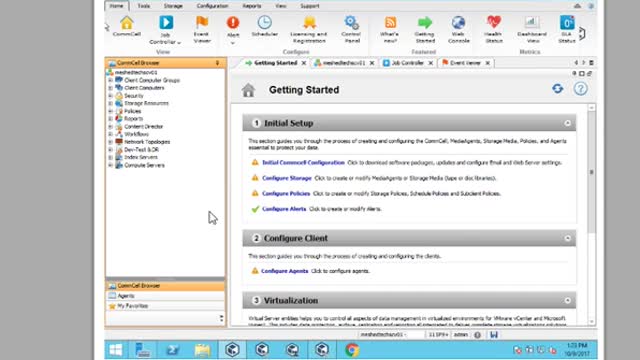Expand the Client Computer Groups node
The width and height of the screenshot is (640, 360).
pos(110,80)
